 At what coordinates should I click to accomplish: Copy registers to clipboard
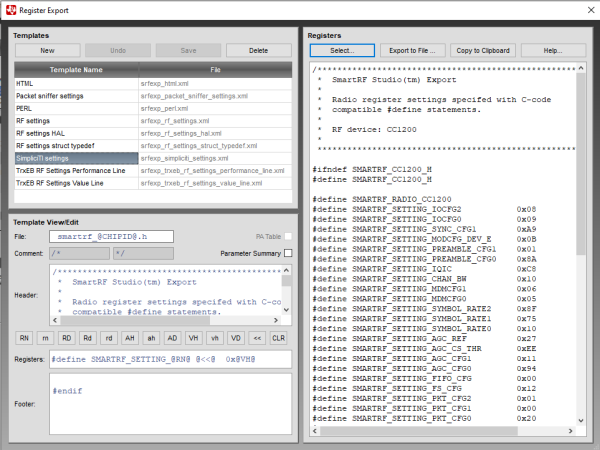(483, 51)
